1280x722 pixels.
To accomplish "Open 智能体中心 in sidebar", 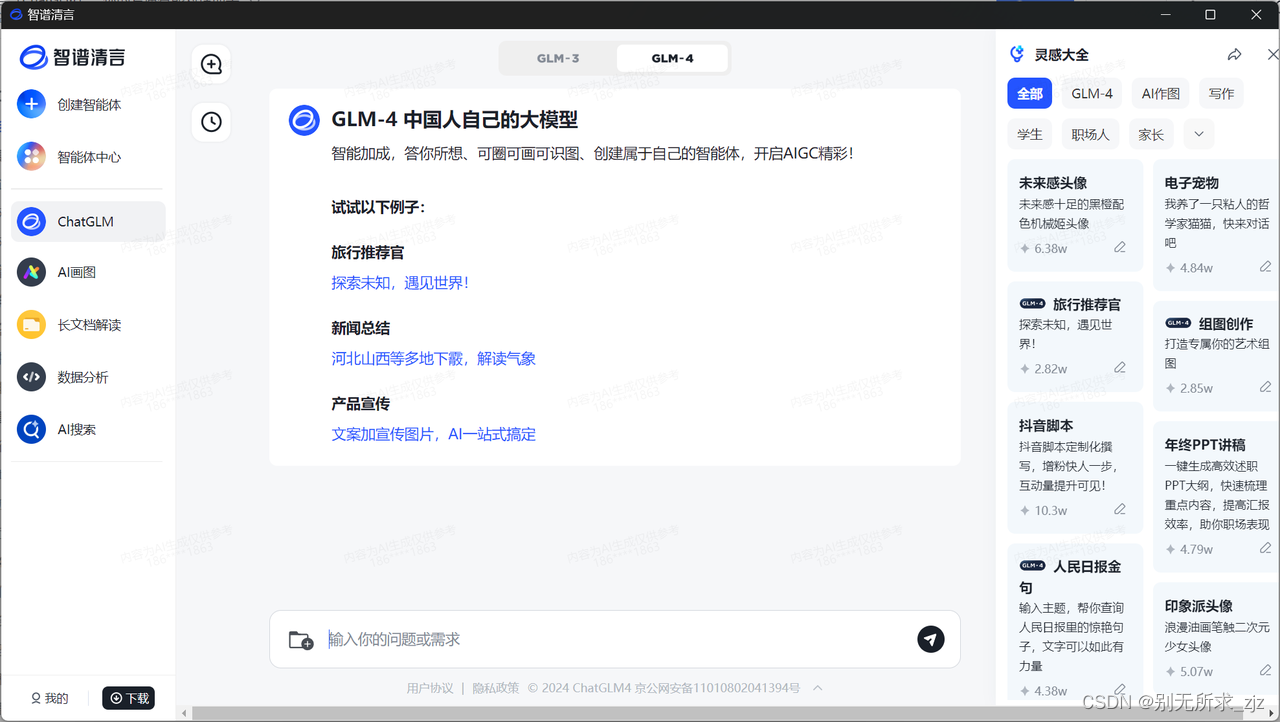I will (x=88, y=157).
